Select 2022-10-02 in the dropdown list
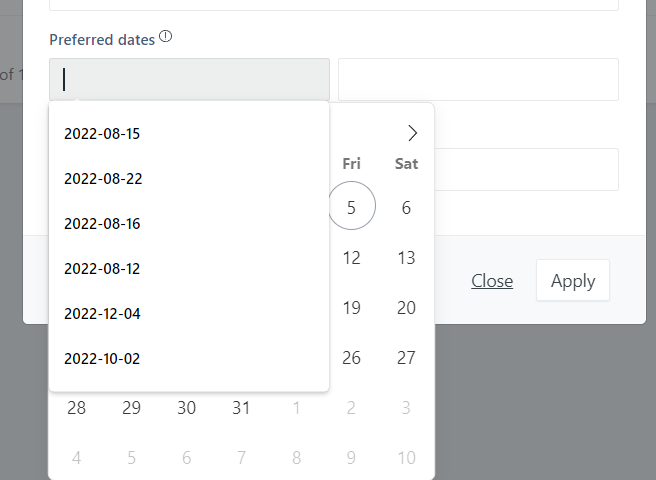Screen dimensions: 656x480 189,359
